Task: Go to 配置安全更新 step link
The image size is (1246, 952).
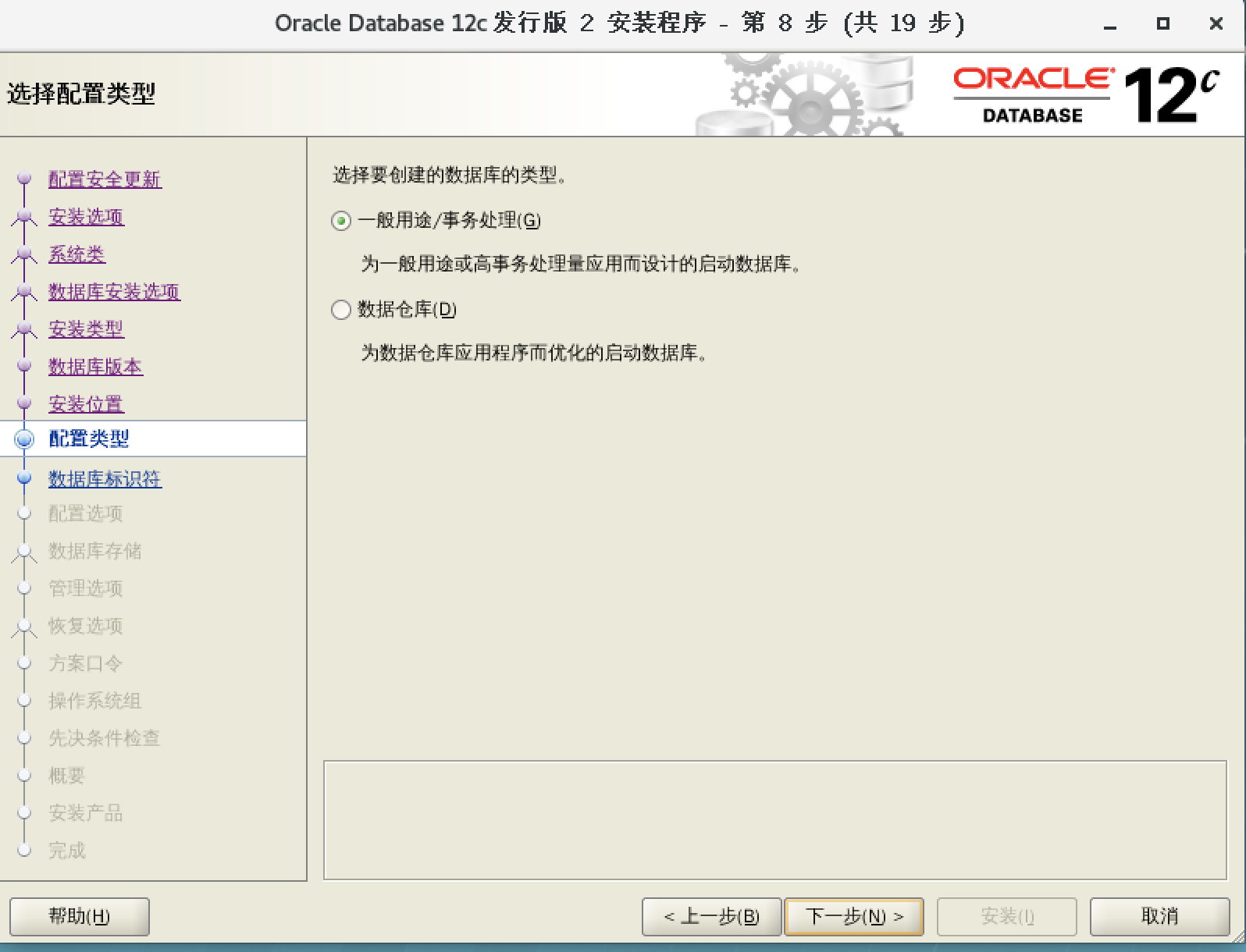Action: pyautogui.click(x=105, y=179)
